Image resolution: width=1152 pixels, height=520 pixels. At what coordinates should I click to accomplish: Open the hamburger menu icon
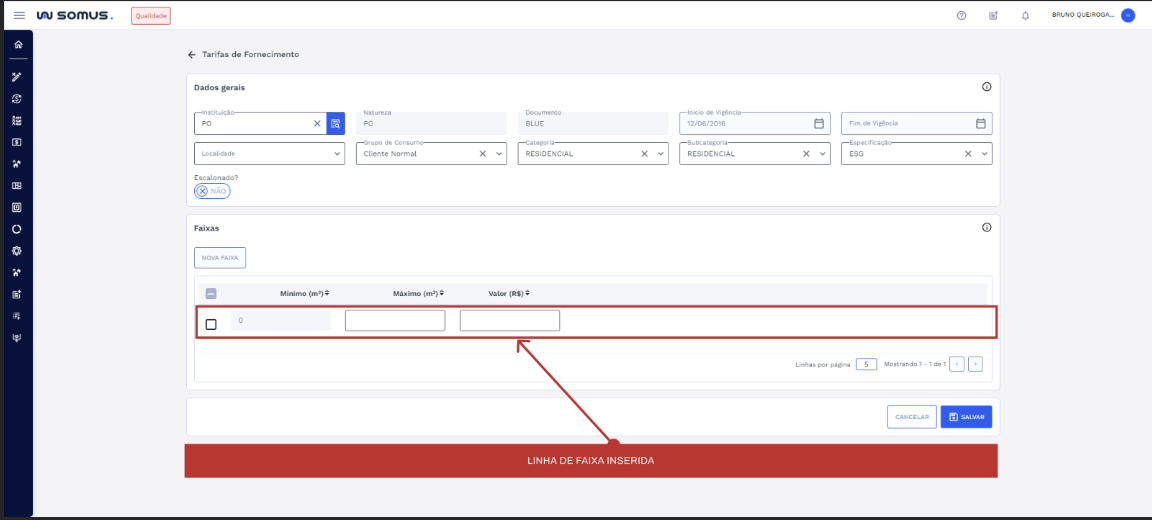[19, 16]
